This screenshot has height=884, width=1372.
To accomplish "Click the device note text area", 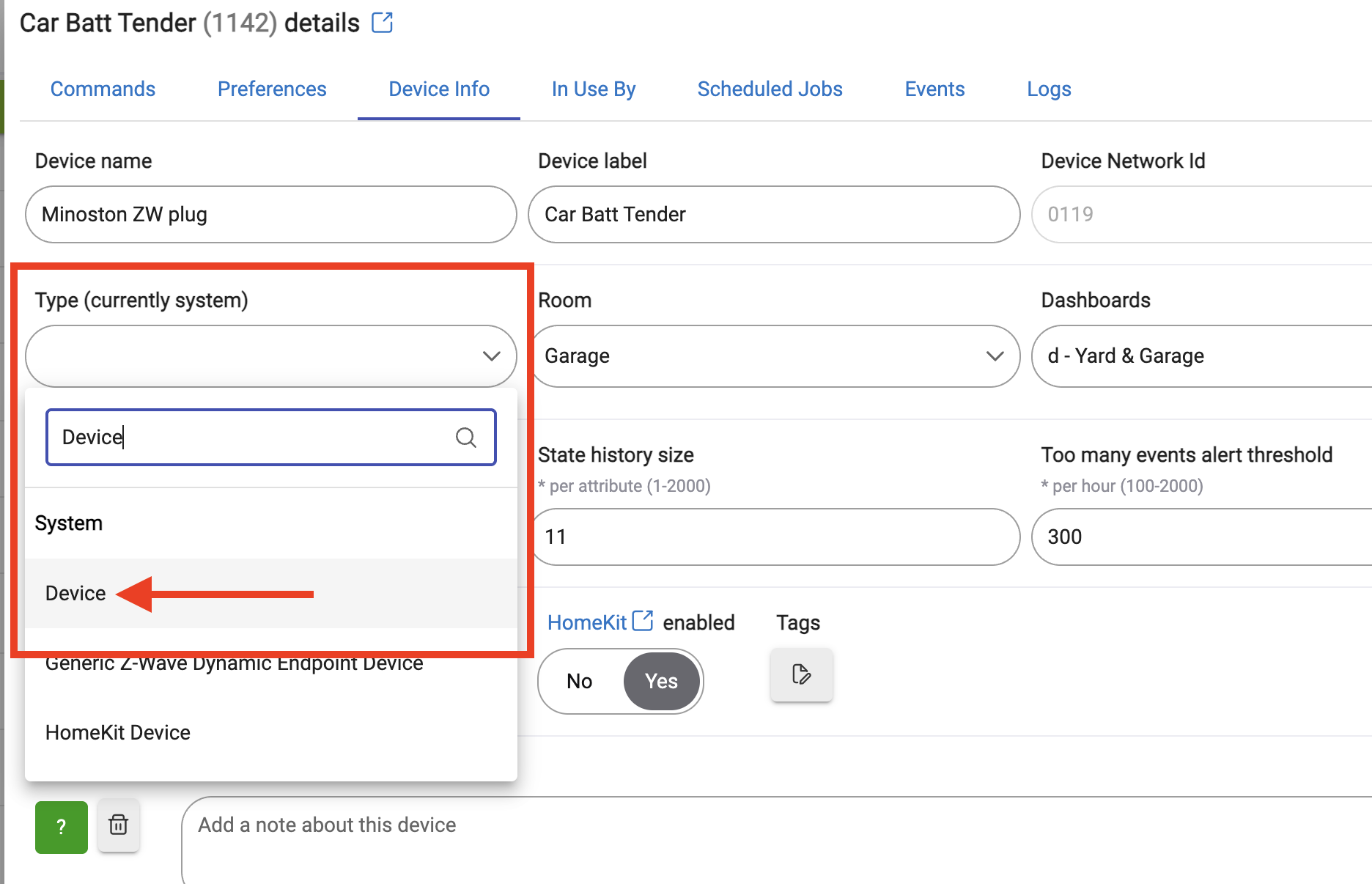I will (x=777, y=840).
